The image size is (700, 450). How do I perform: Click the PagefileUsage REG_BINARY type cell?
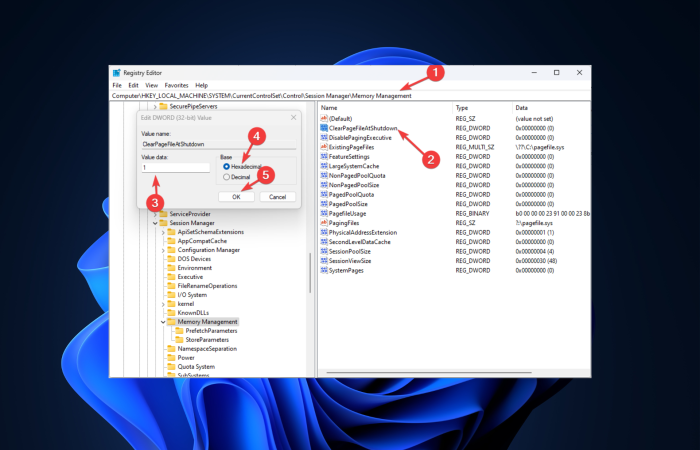tap(472, 213)
